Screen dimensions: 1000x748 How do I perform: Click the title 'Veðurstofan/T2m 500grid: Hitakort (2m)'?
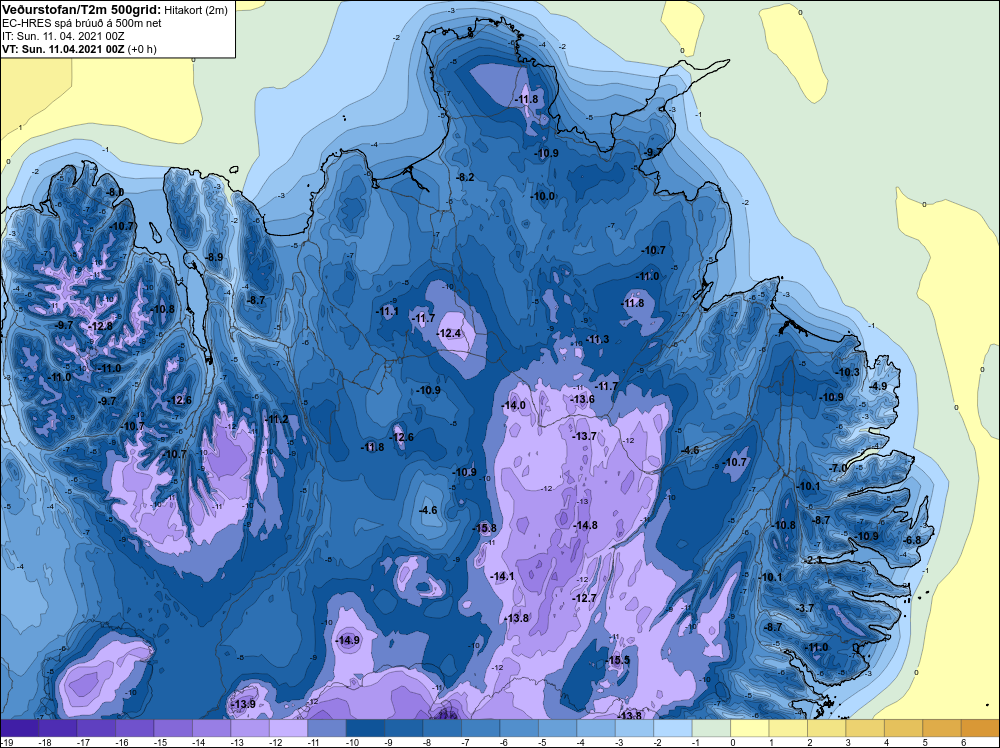click(115, 10)
